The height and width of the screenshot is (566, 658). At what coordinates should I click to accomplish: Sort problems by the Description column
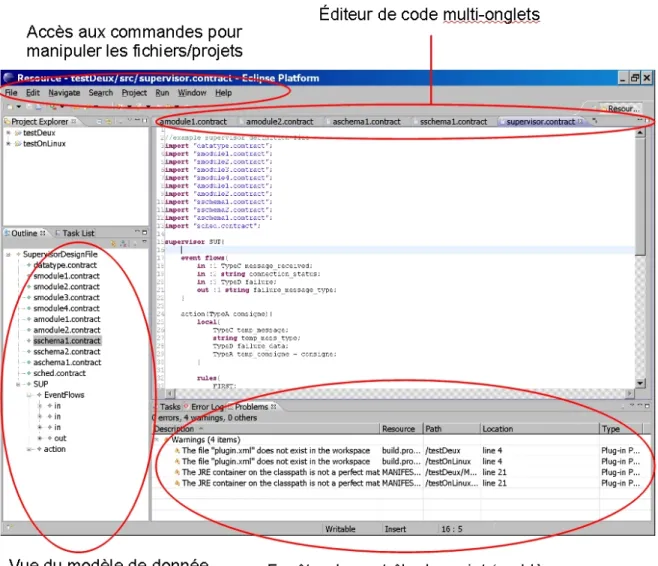(266, 429)
